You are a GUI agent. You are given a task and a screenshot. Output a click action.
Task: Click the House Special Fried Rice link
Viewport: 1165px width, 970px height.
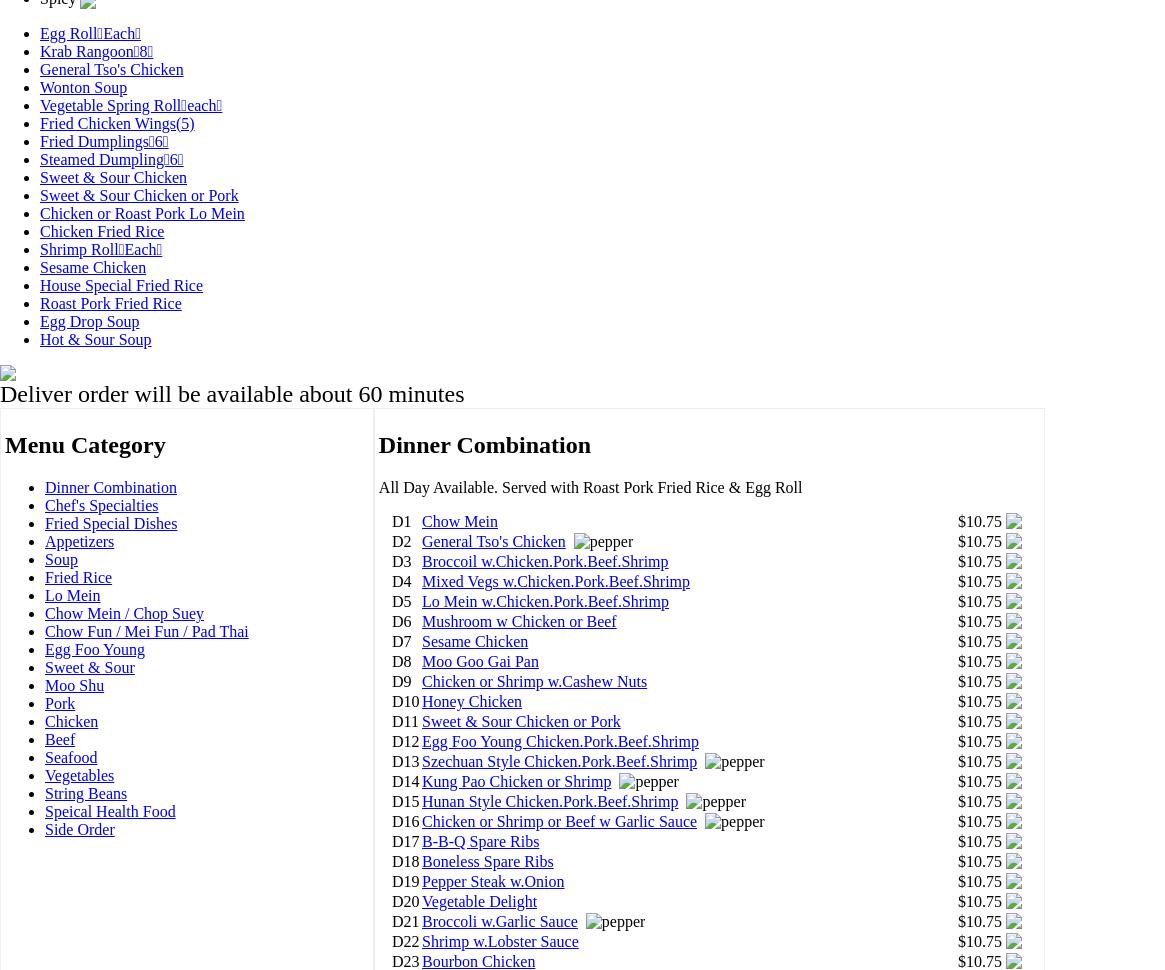pyautogui.click(x=121, y=286)
